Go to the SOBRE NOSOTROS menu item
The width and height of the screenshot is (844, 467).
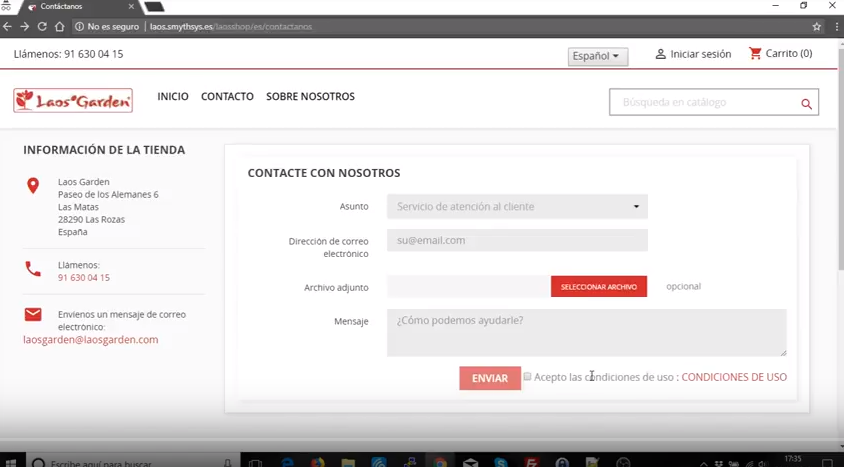310,97
